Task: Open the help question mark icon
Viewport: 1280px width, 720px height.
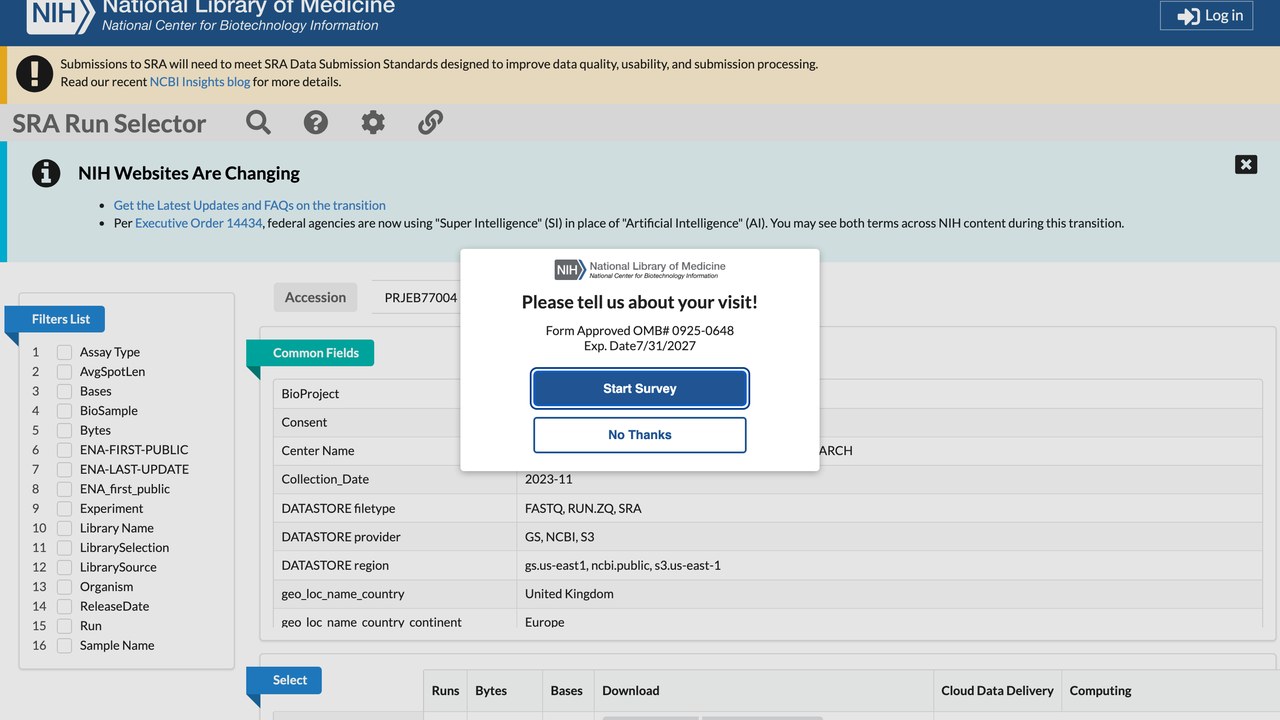Action: (316, 122)
